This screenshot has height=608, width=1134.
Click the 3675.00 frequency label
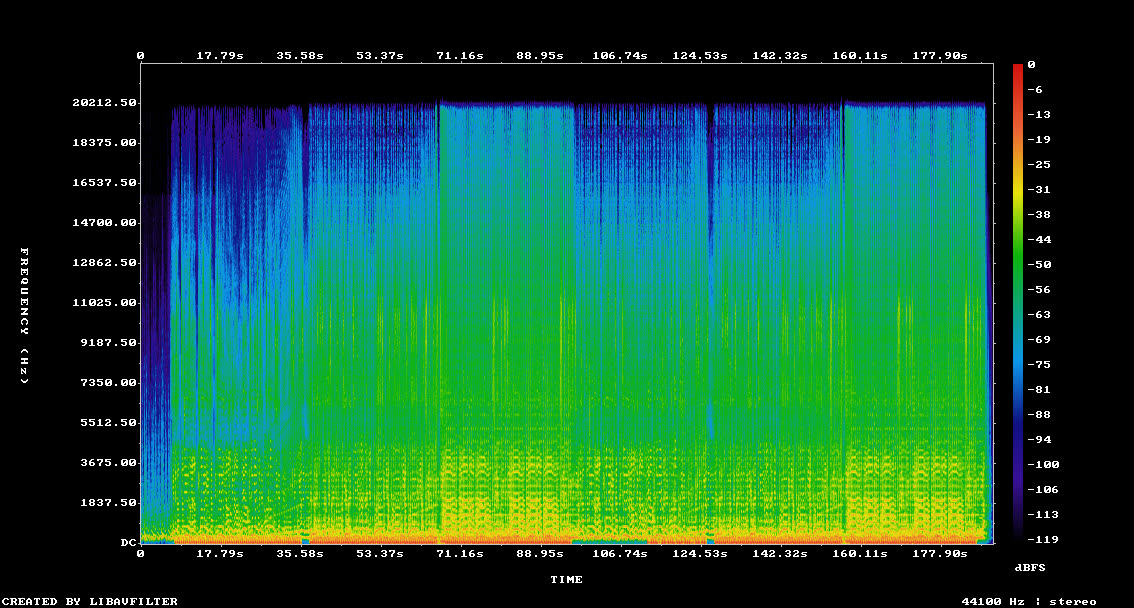point(108,463)
